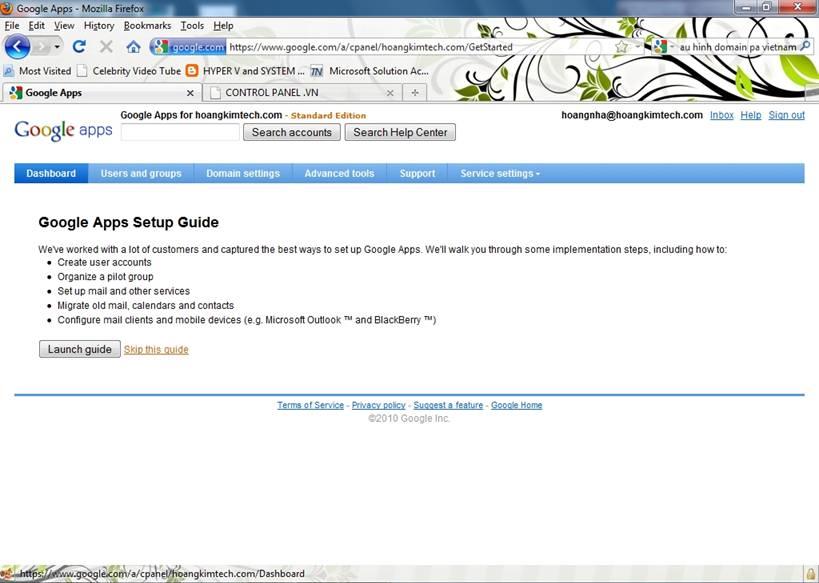Maximize the Firefox window

(767, 7)
